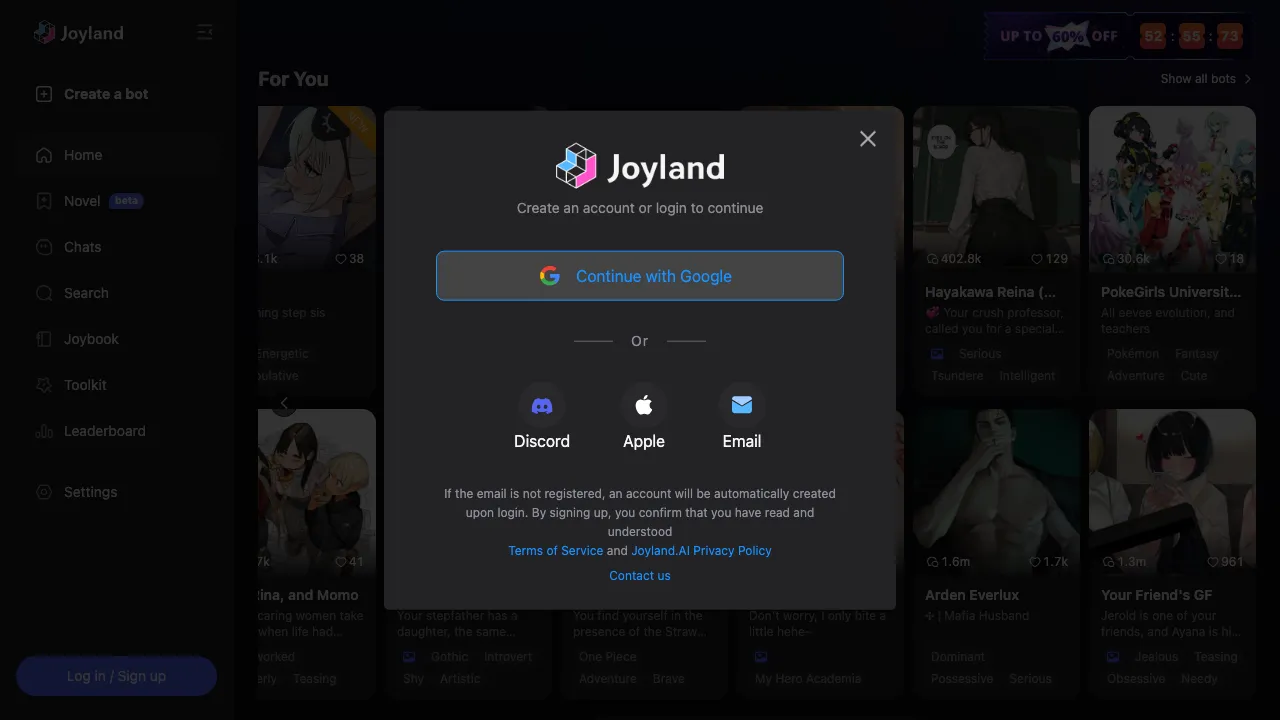Image resolution: width=1280 pixels, height=720 pixels.
Task: Click the Create a bot icon
Action: pos(43,93)
